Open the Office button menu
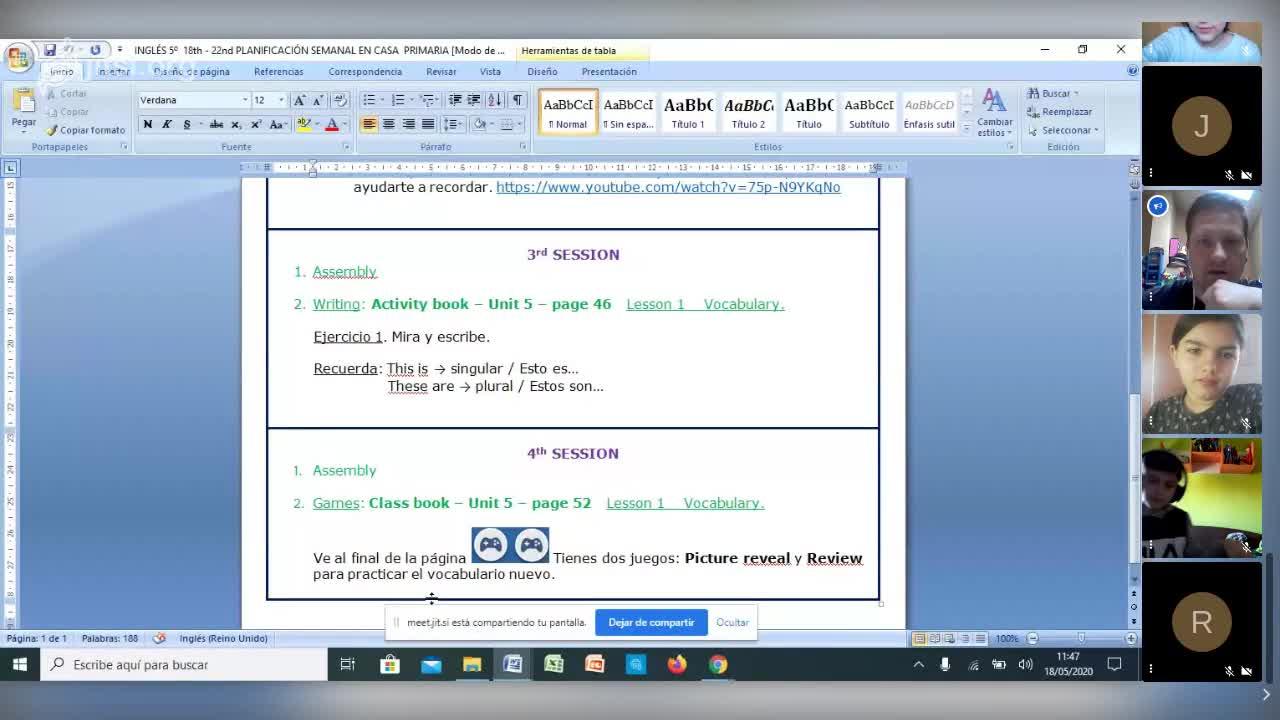This screenshot has height=720, width=1280. pos(19,58)
